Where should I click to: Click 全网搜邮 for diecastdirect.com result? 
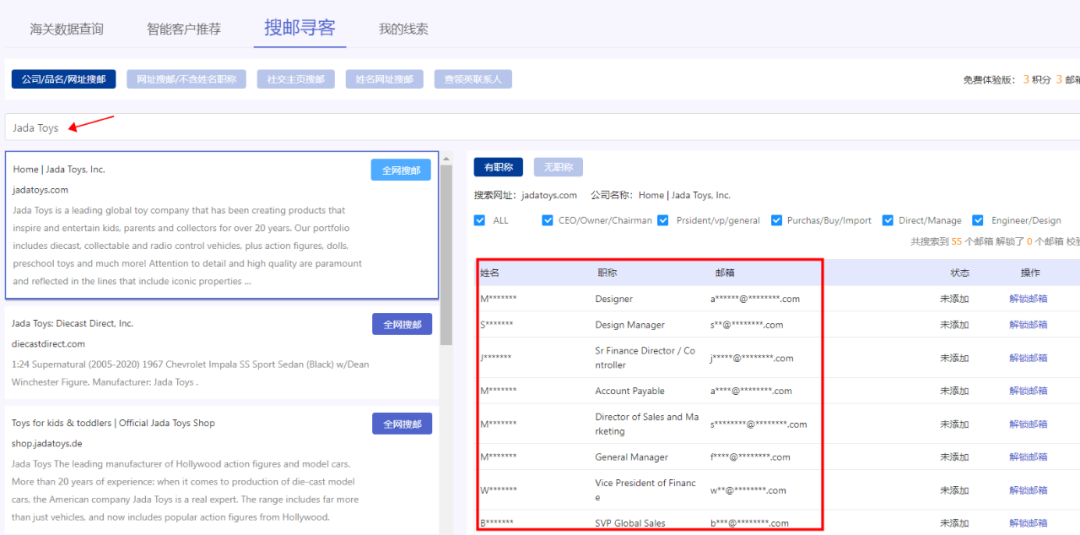tap(402, 324)
